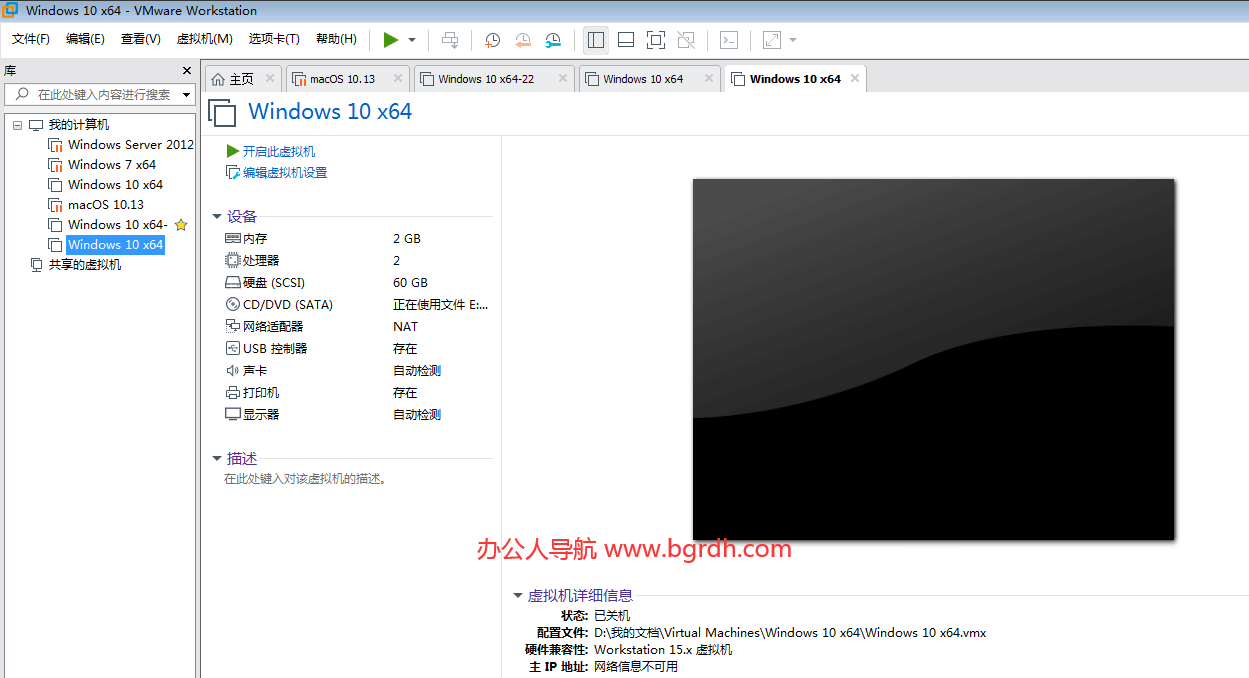The width and height of the screenshot is (1249, 678).
Task: Click the Enter Full Screen mode icon
Action: click(656, 40)
